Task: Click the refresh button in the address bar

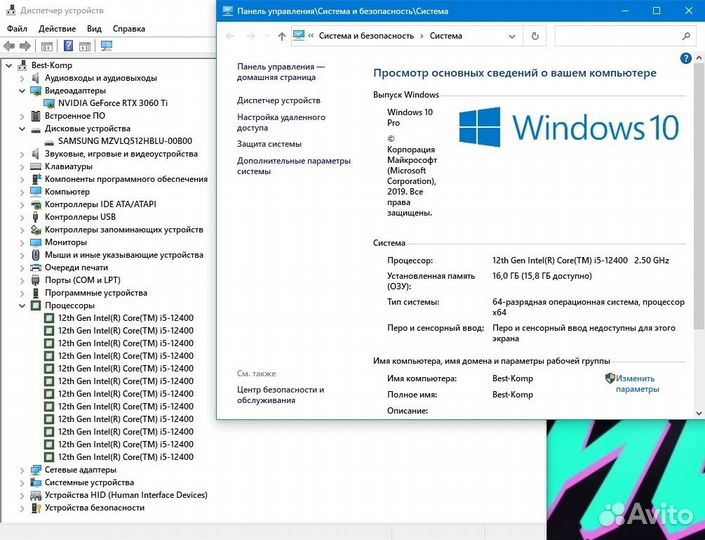Action: pos(535,36)
